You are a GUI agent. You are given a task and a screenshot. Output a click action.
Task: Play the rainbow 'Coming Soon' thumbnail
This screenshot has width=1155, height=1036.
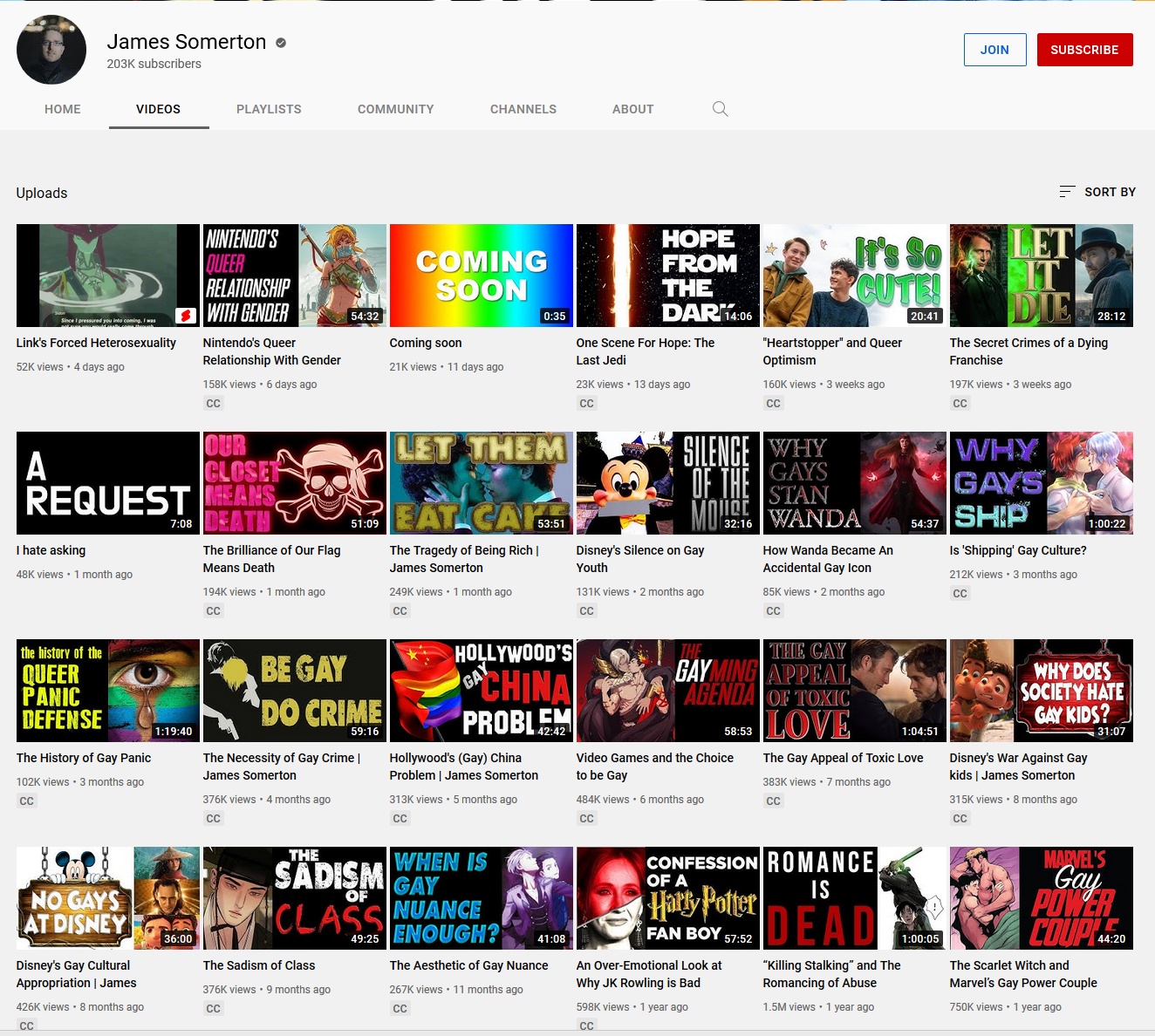pos(482,276)
